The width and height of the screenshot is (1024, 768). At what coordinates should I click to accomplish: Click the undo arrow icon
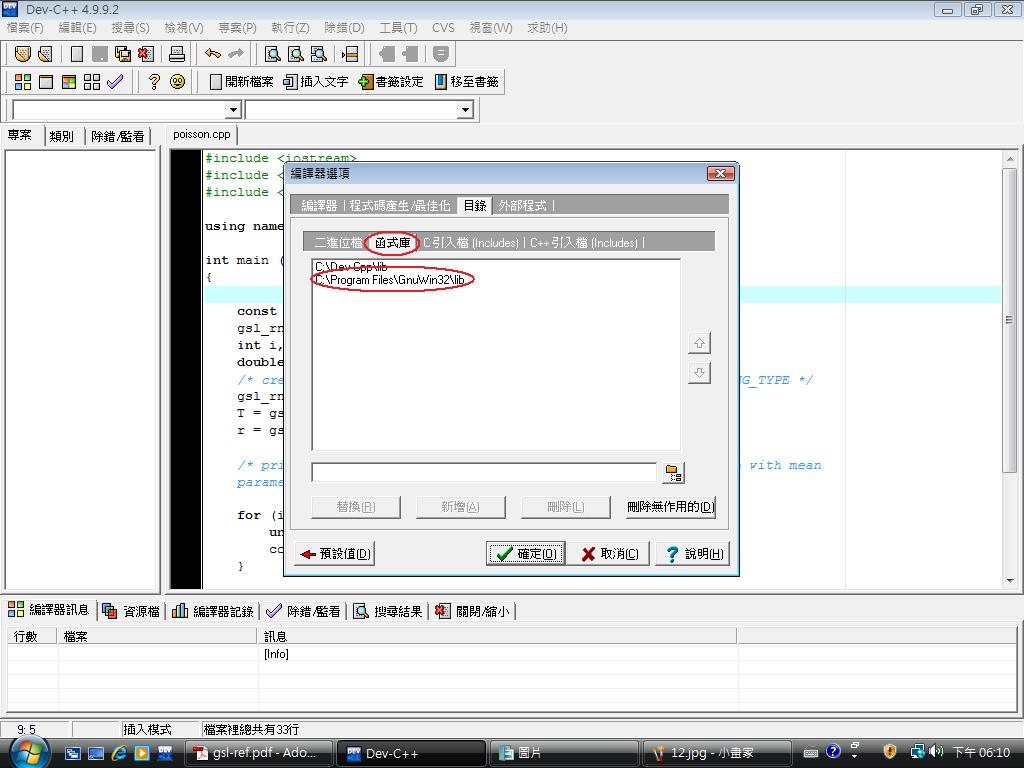tap(212, 54)
